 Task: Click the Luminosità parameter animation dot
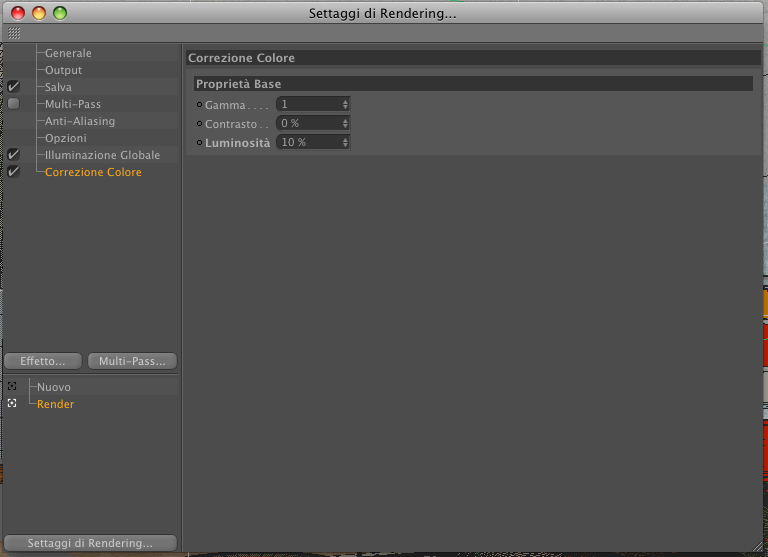point(199,143)
